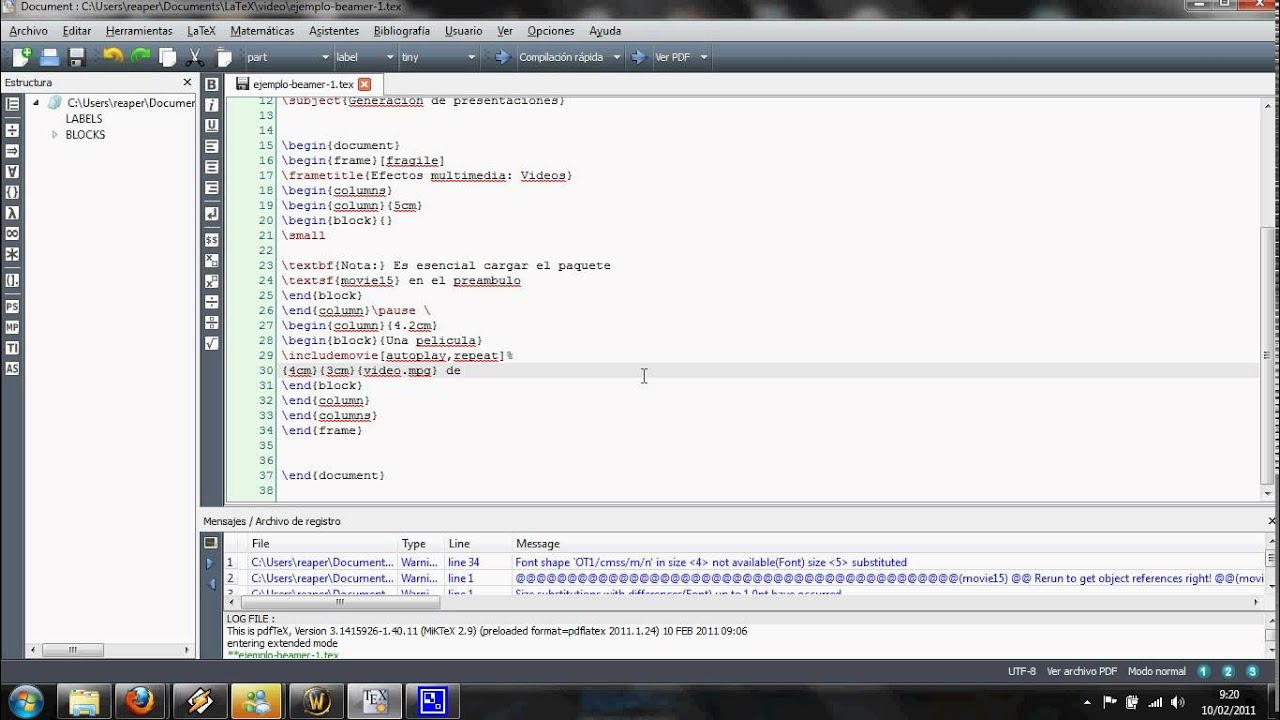Screen dimensions: 1280x720
Task: Open the relation symbols (÷) panel
Action: coord(12,130)
